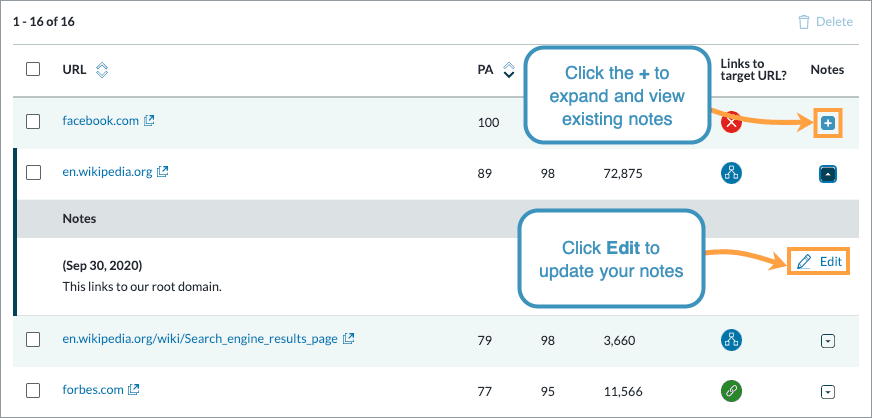Click the Delete trash icon
This screenshot has width=872, height=418.
pyautogui.click(x=804, y=21)
